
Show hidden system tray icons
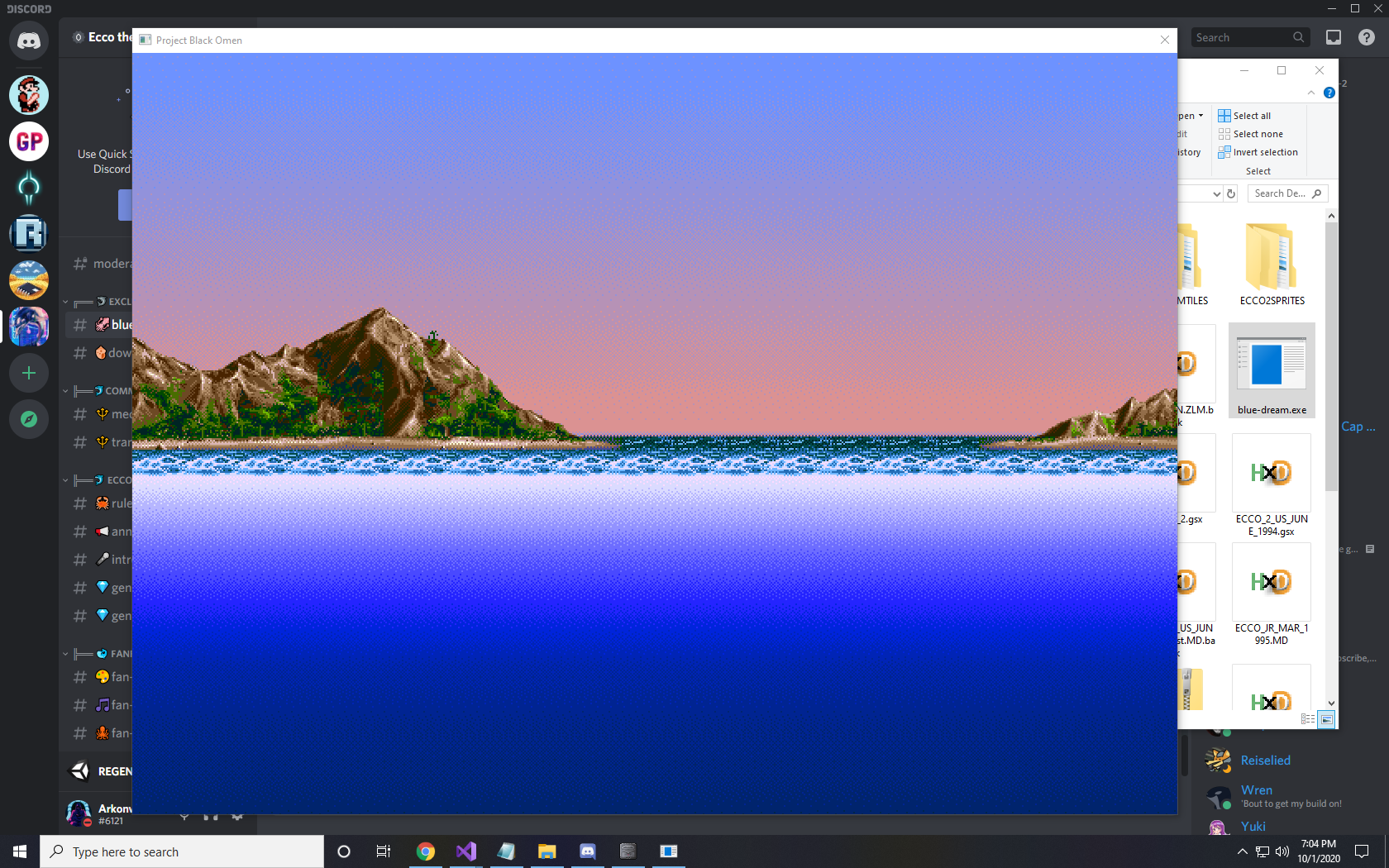[1242, 851]
